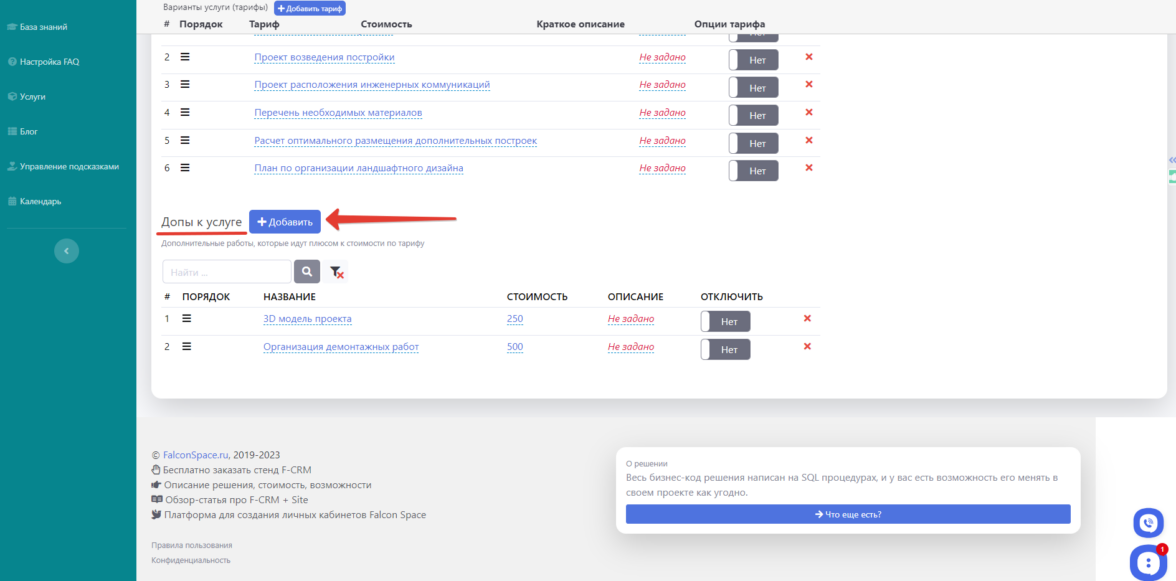Toggle 'Организация демонтажных работ' disable switch
The height and width of the screenshot is (581, 1176).
(725, 349)
